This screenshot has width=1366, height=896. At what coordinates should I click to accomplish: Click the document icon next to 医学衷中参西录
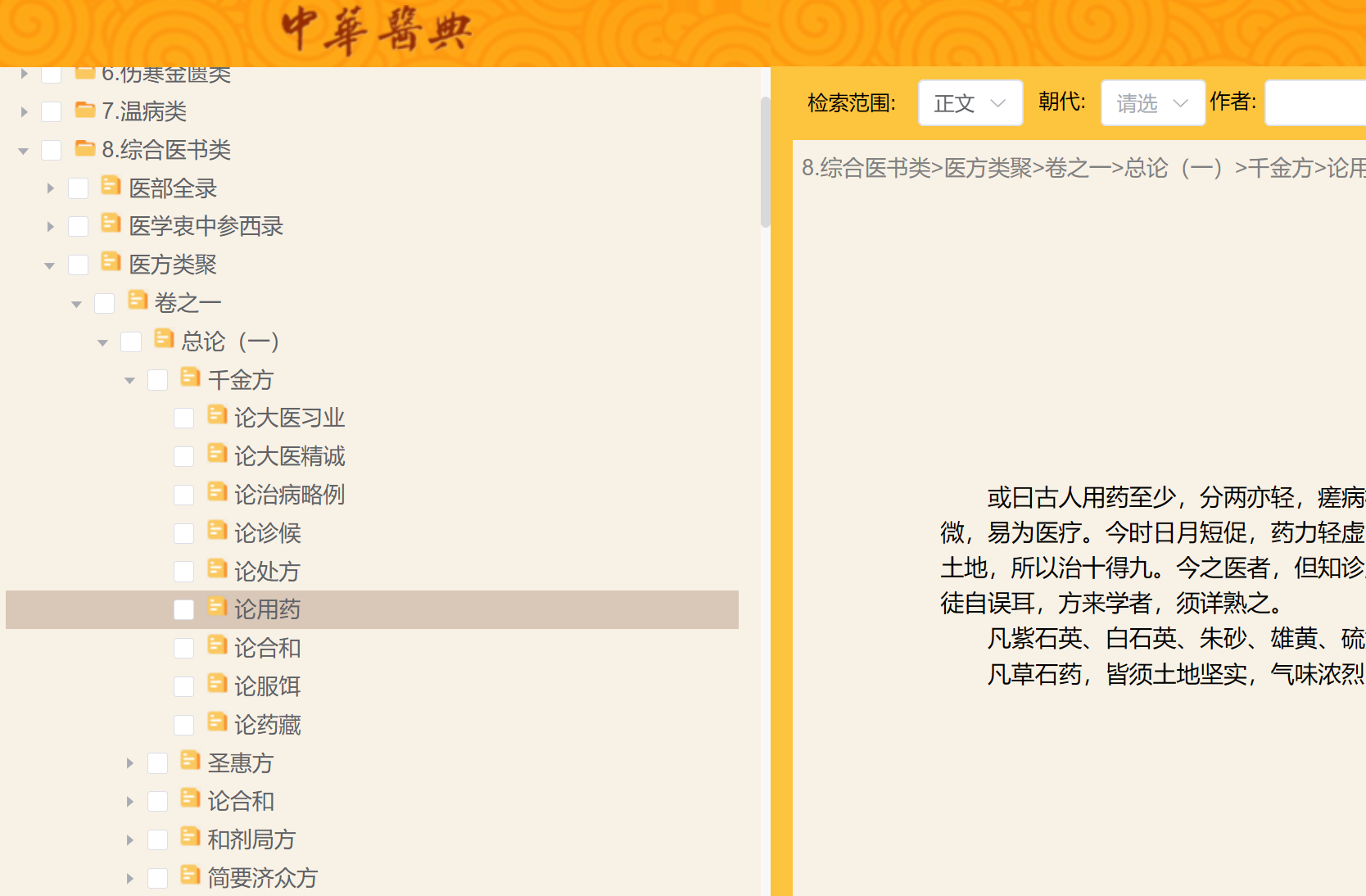pyautogui.click(x=111, y=224)
